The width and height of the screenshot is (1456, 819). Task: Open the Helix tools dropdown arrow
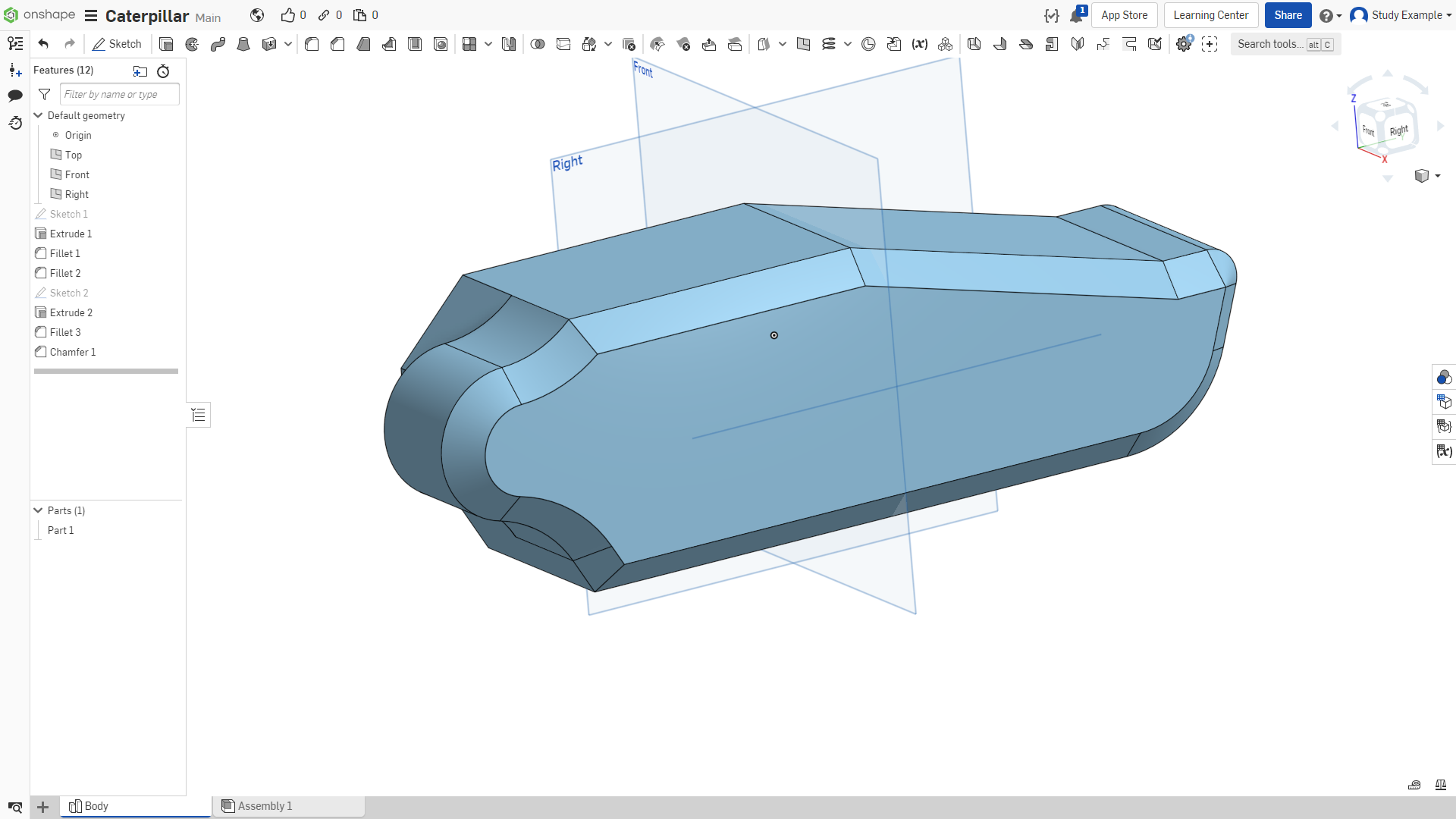(x=848, y=44)
